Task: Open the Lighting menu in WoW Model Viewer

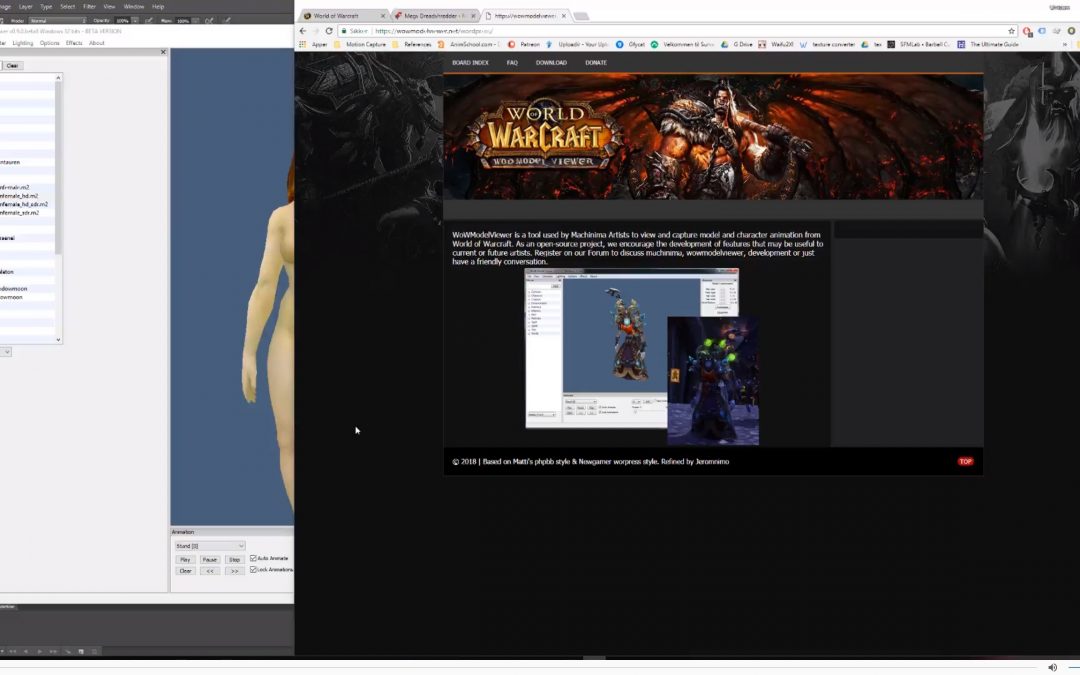Action: point(23,43)
